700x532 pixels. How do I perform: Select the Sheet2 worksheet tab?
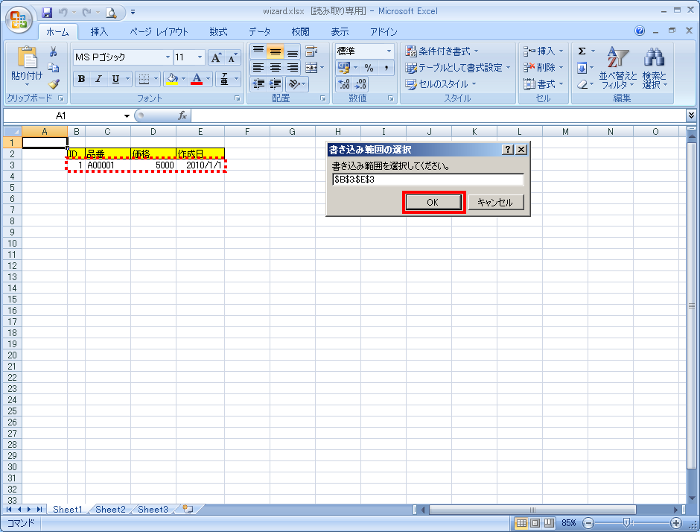coord(110,510)
